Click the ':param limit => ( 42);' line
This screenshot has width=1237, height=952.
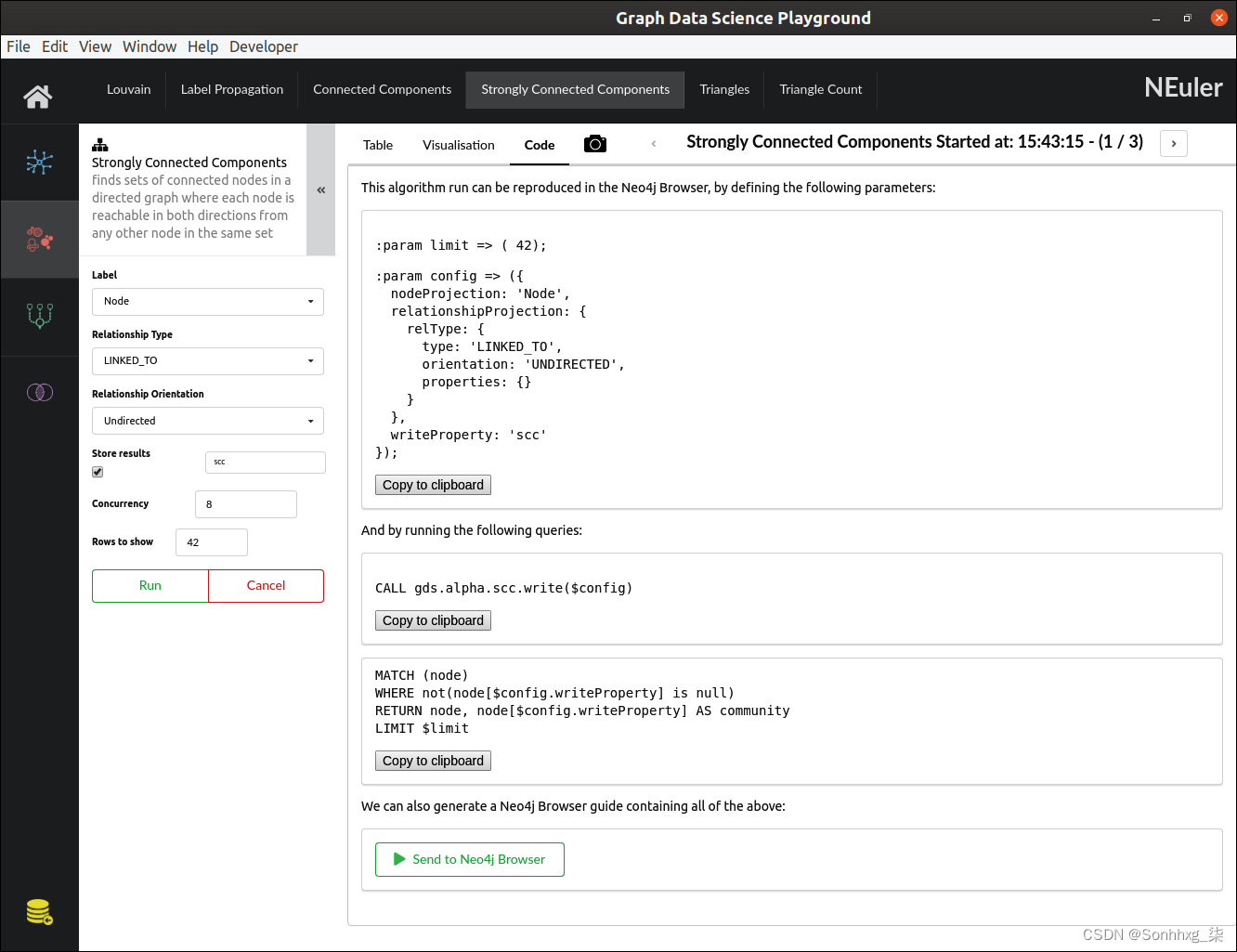pos(461,245)
